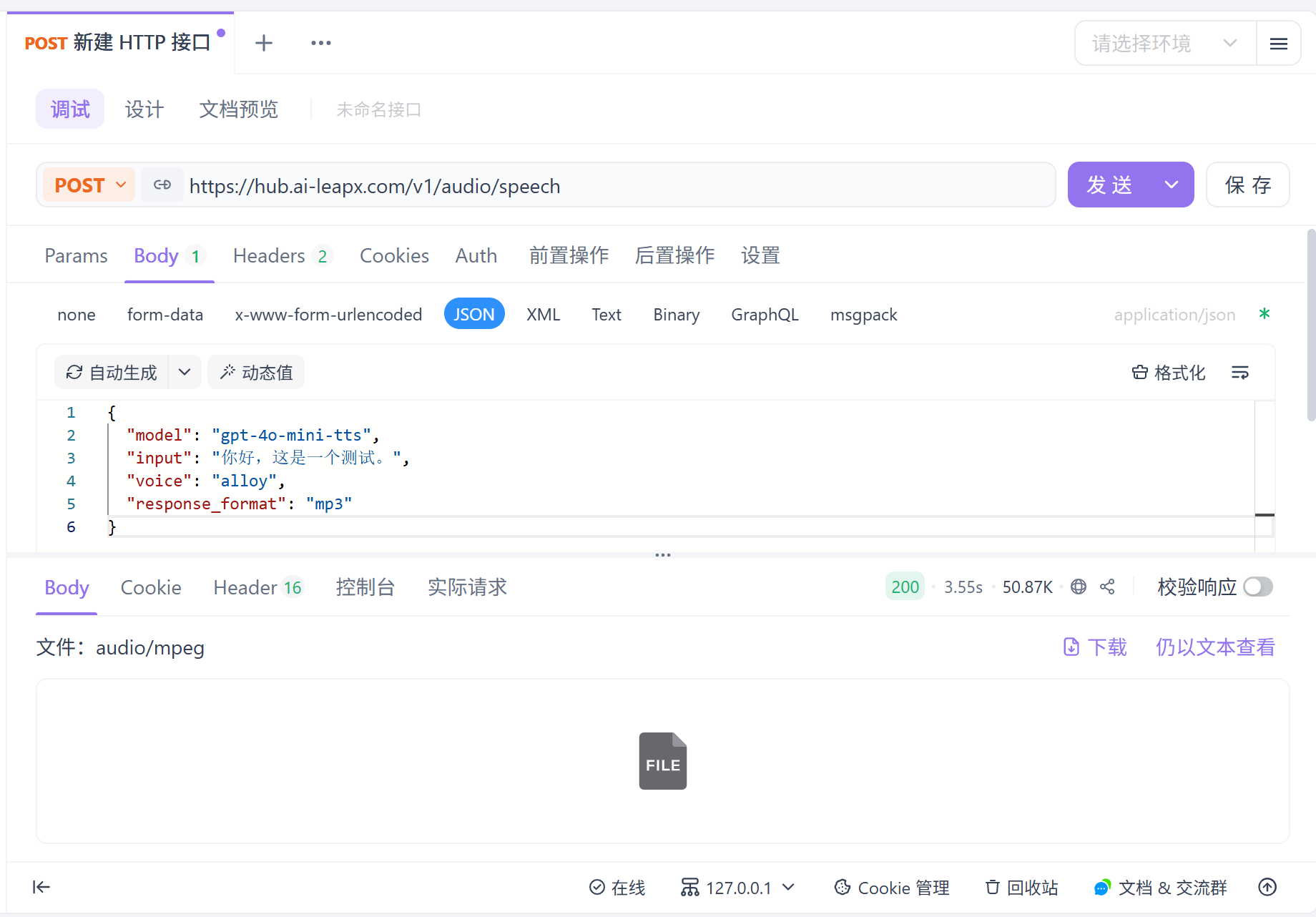Click the panel resize handle dots

click(663, 555)
